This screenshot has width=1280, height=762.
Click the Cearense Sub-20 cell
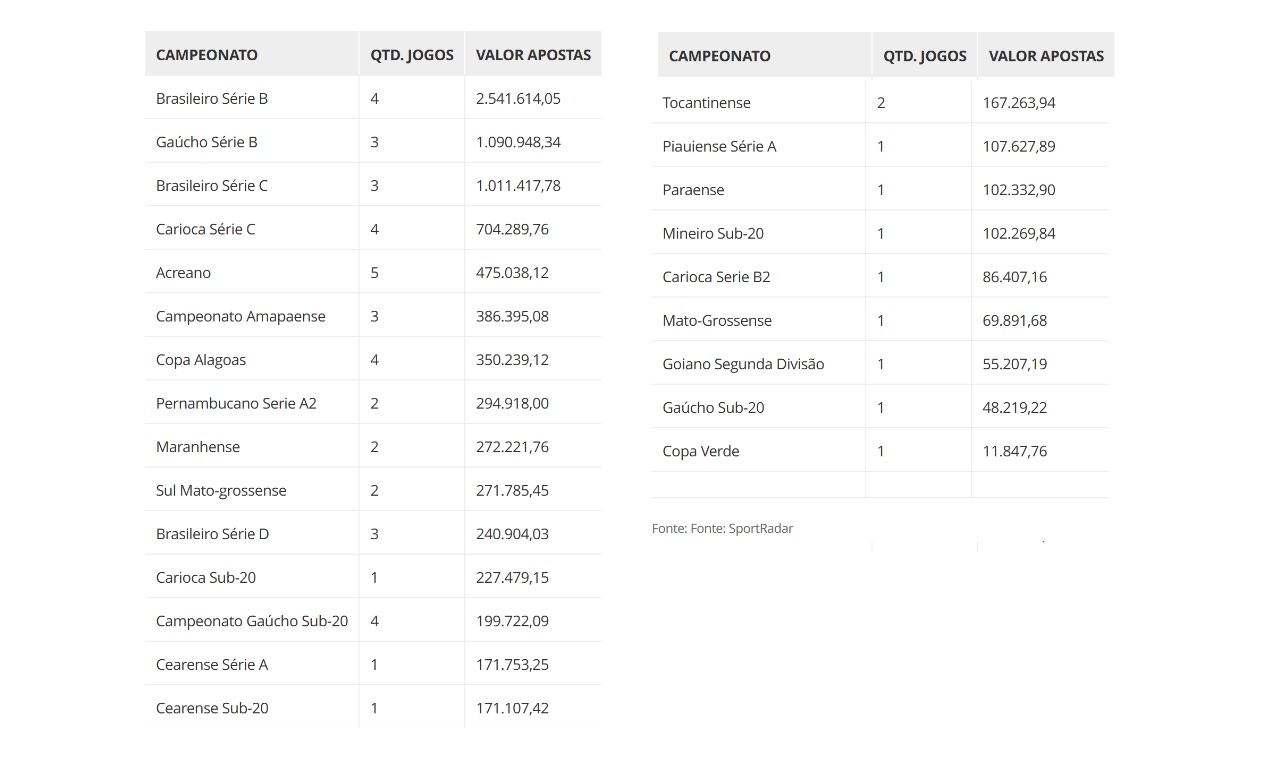point(212,708)
